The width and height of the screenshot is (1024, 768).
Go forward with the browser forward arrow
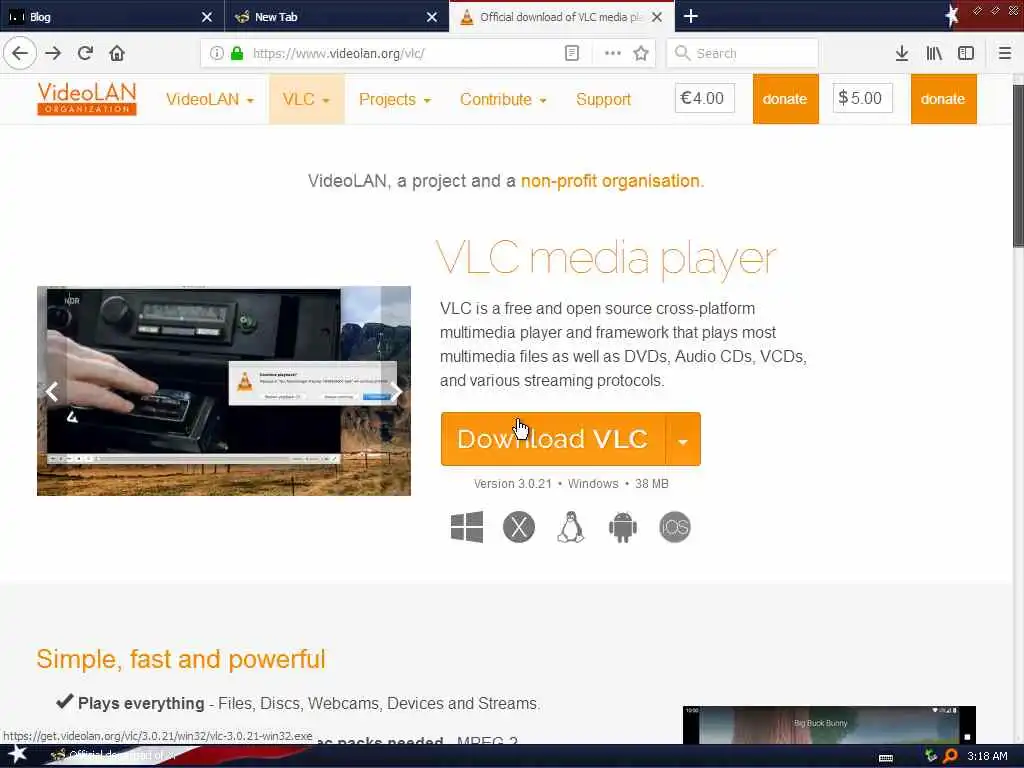[x=53, y=53]
